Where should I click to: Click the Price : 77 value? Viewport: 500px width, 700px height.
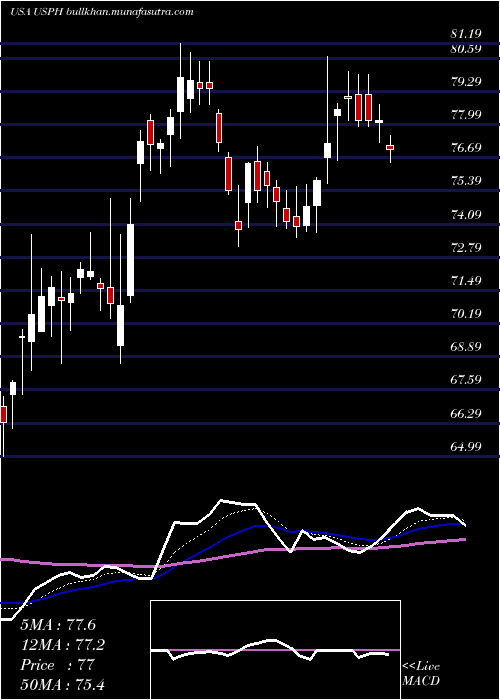(58, 665)
